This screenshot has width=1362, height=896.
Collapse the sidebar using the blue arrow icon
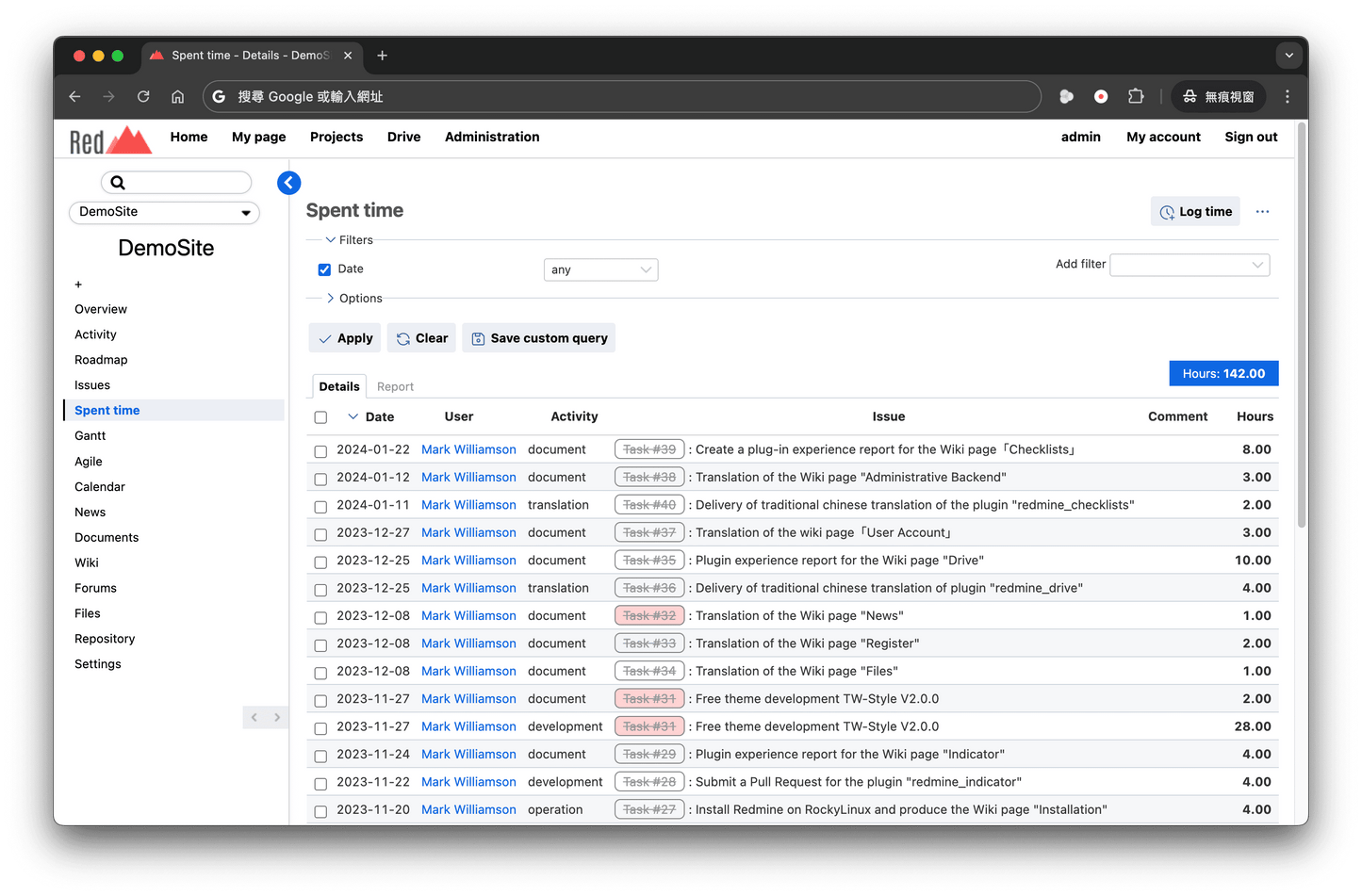pos(288,182)
